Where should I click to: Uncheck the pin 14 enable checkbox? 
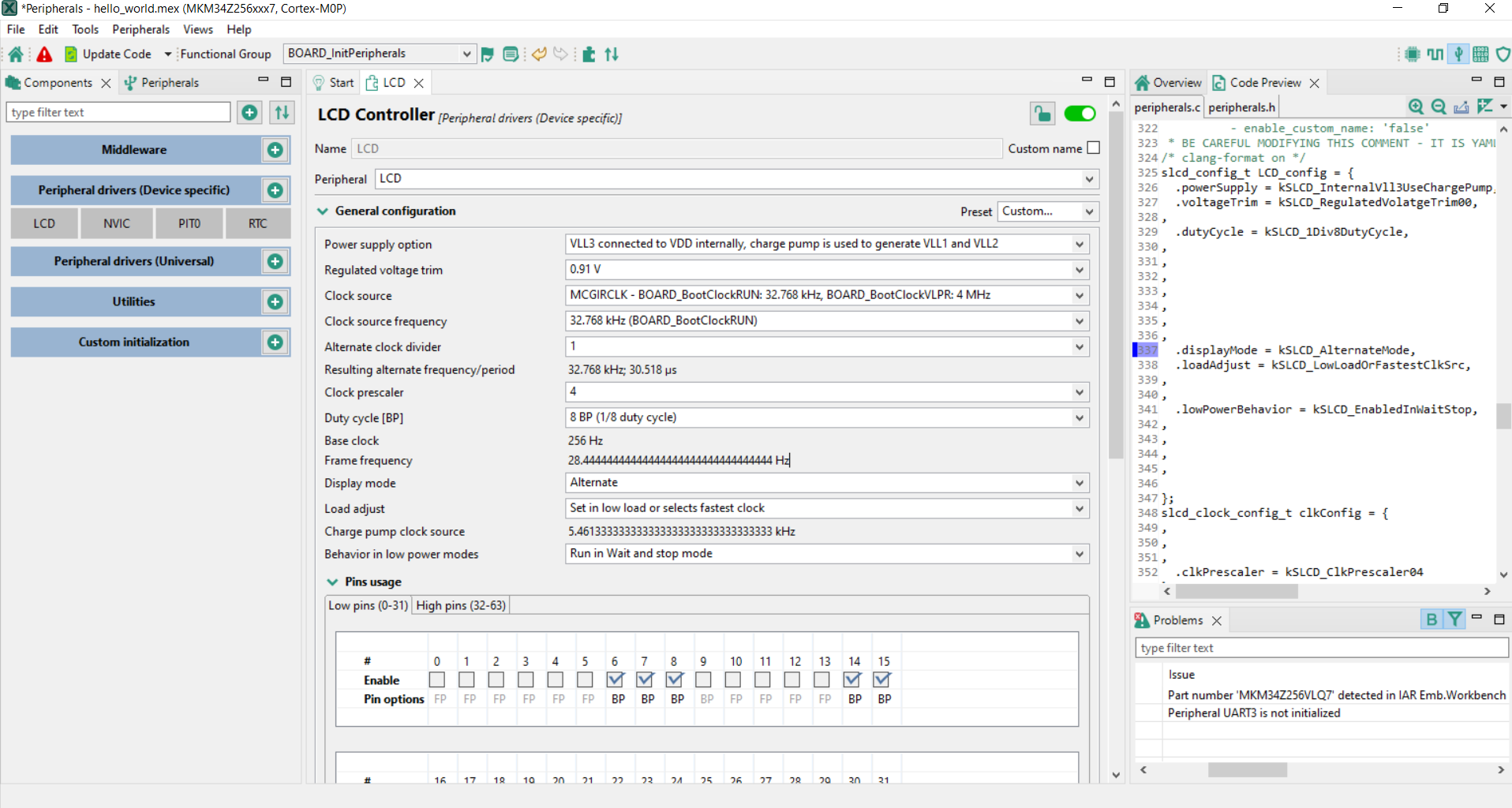(852, 679)
